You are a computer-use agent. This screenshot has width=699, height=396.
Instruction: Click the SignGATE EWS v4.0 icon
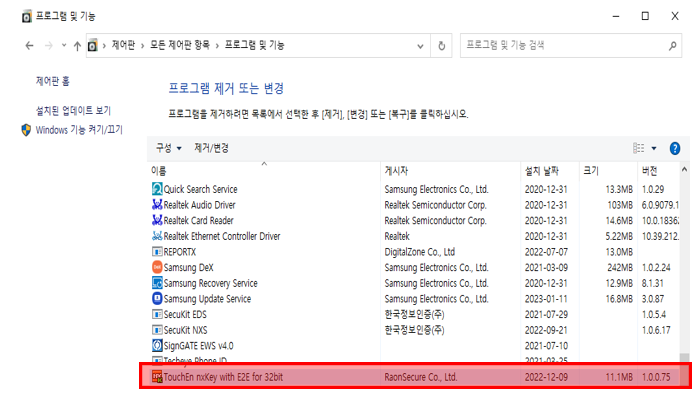[x=157, y=346]
